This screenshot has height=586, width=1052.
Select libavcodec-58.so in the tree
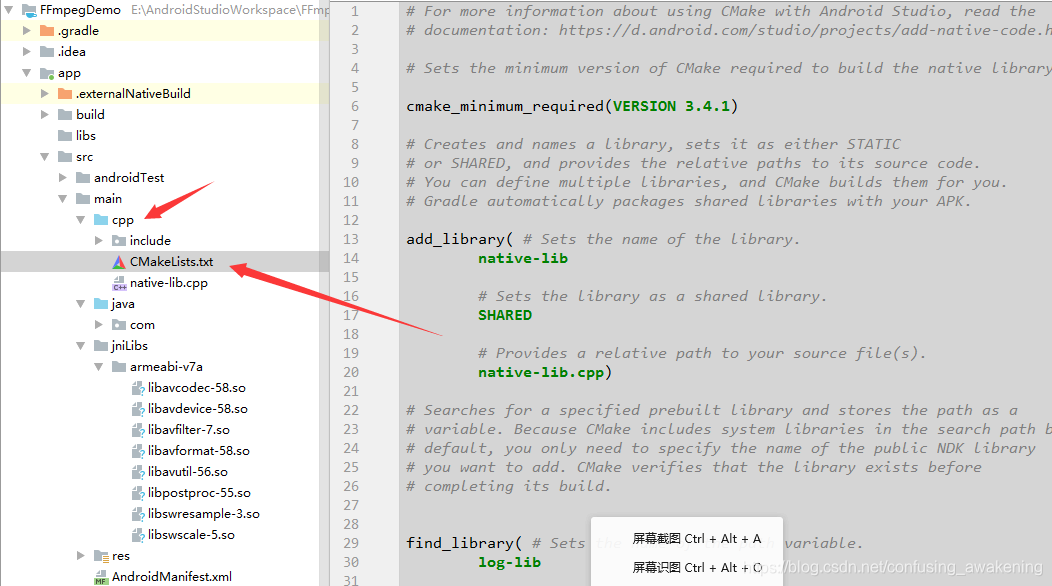[197, 388]
